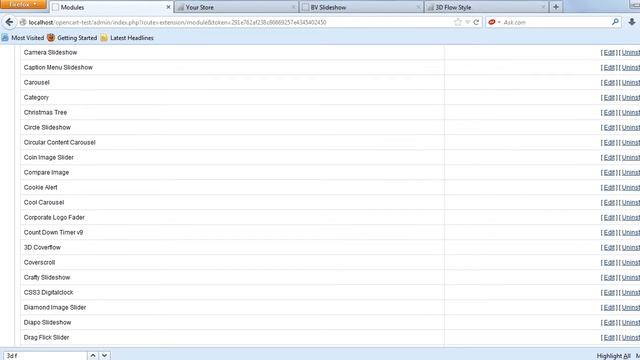Edit the Drag Flick Slider module
640x360 pixels.
pos(609,338)
